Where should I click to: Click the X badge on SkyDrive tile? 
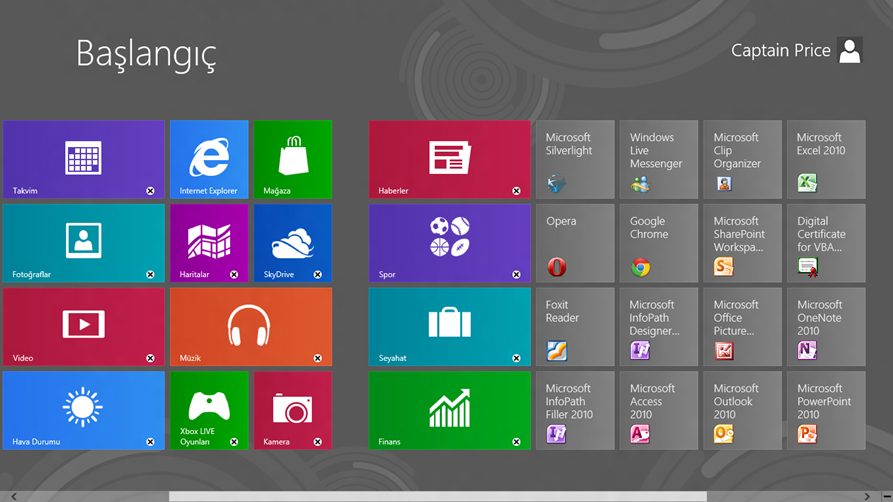[x=318, y=275]
